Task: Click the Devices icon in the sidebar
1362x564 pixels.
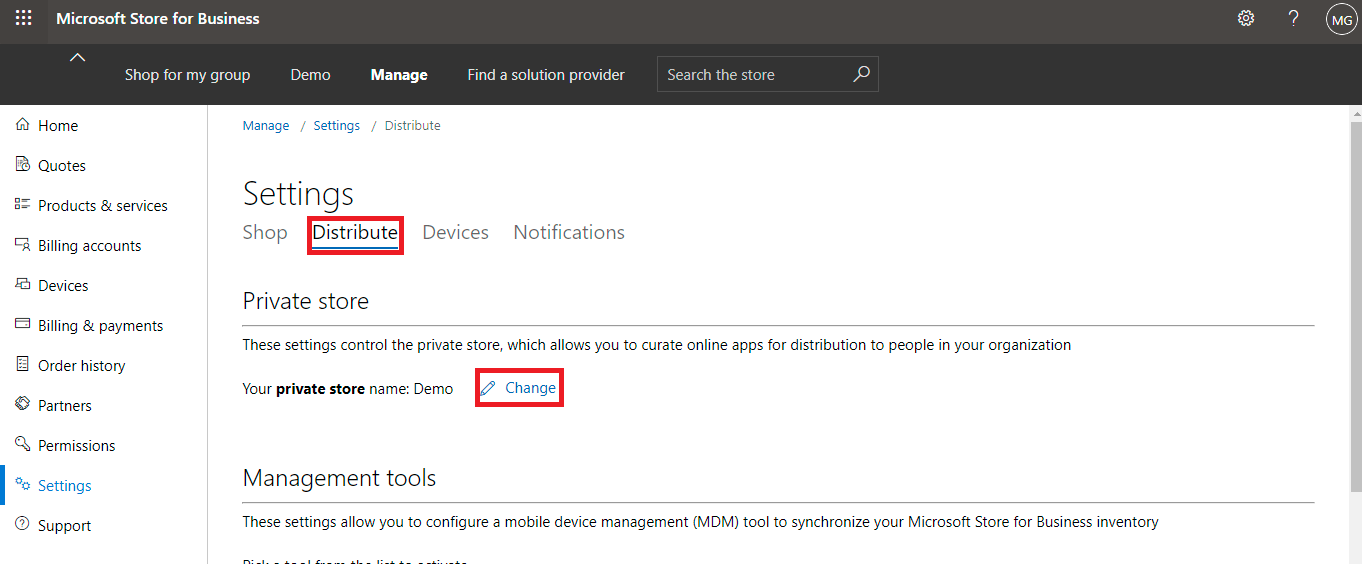Action: (x=23, y=285)
